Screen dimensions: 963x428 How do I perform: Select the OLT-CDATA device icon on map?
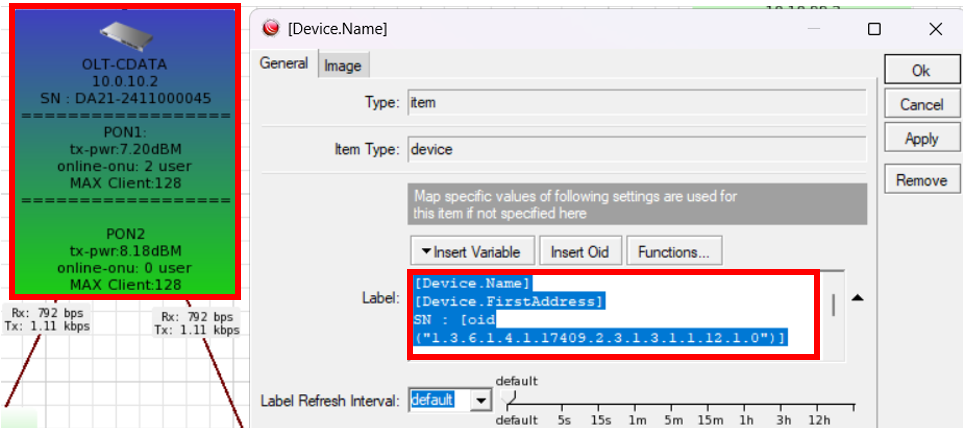[x=124, y=38]
